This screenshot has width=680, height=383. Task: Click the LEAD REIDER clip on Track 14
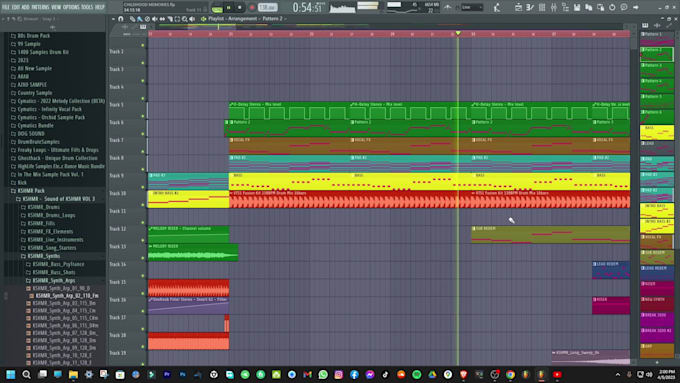611,270
